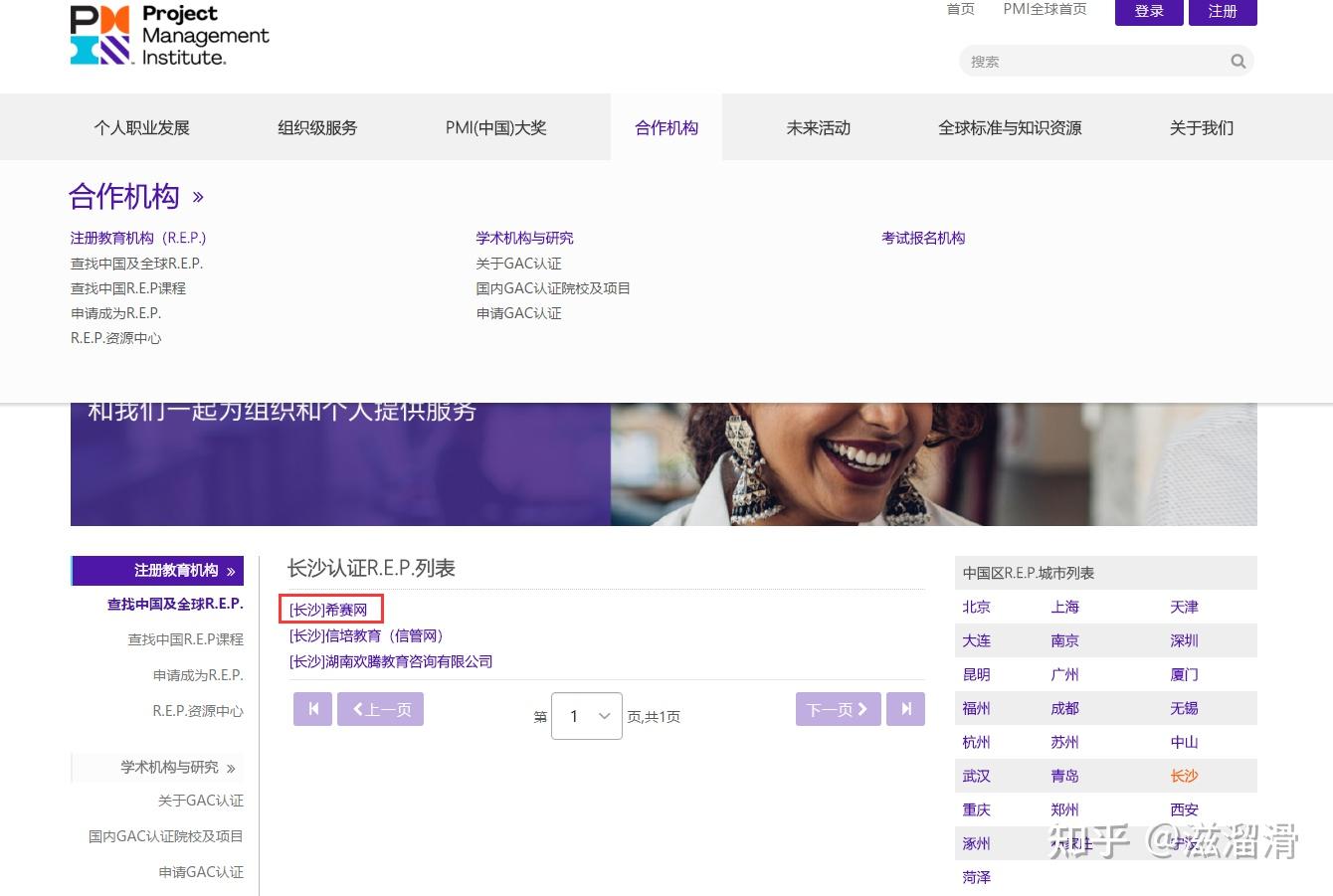Select the 合作机构 navigation tab
Viewport: 1333px width, 896px height.
(x=666, y=127)
